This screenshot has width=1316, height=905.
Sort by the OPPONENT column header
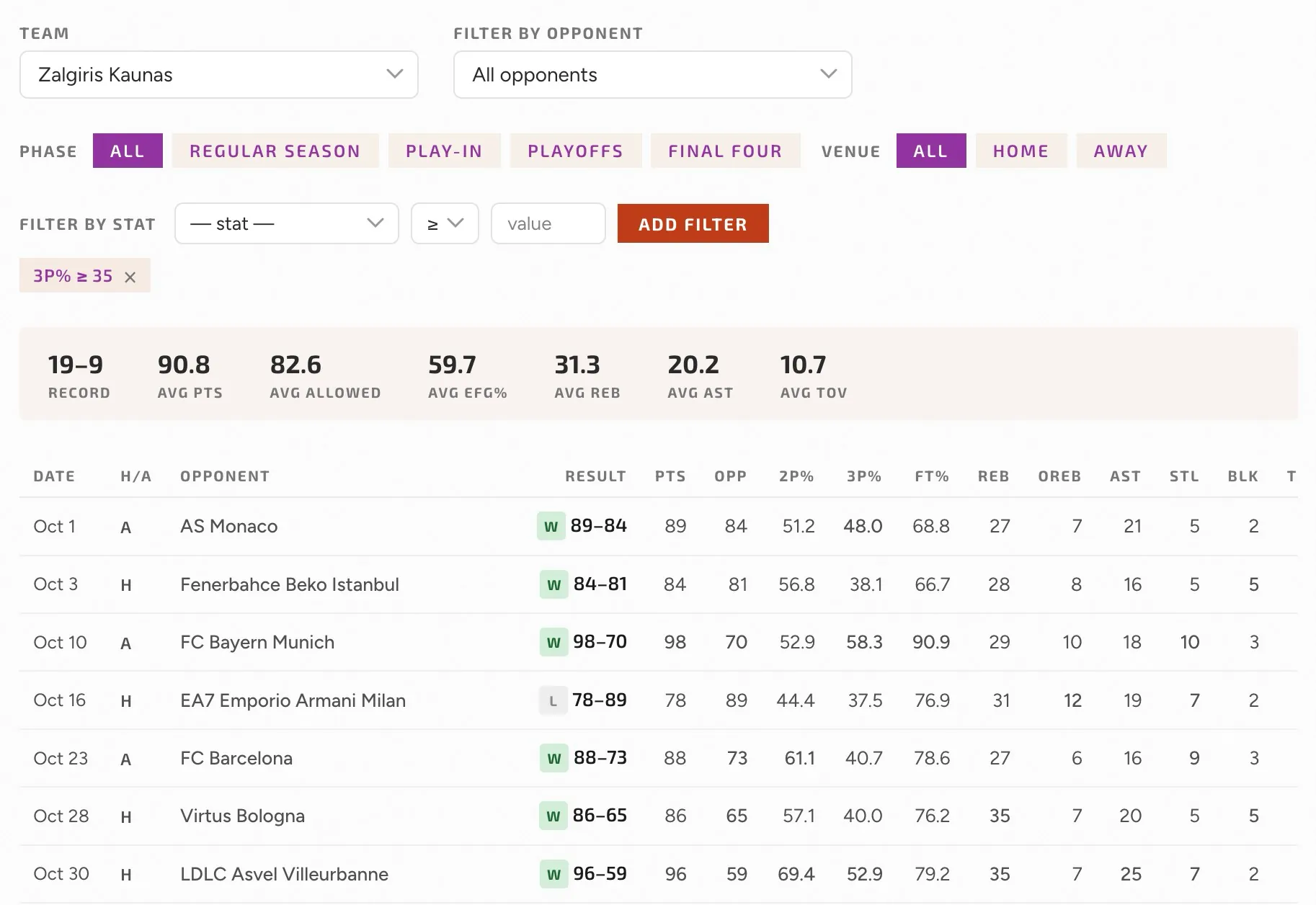pos(225,476)
